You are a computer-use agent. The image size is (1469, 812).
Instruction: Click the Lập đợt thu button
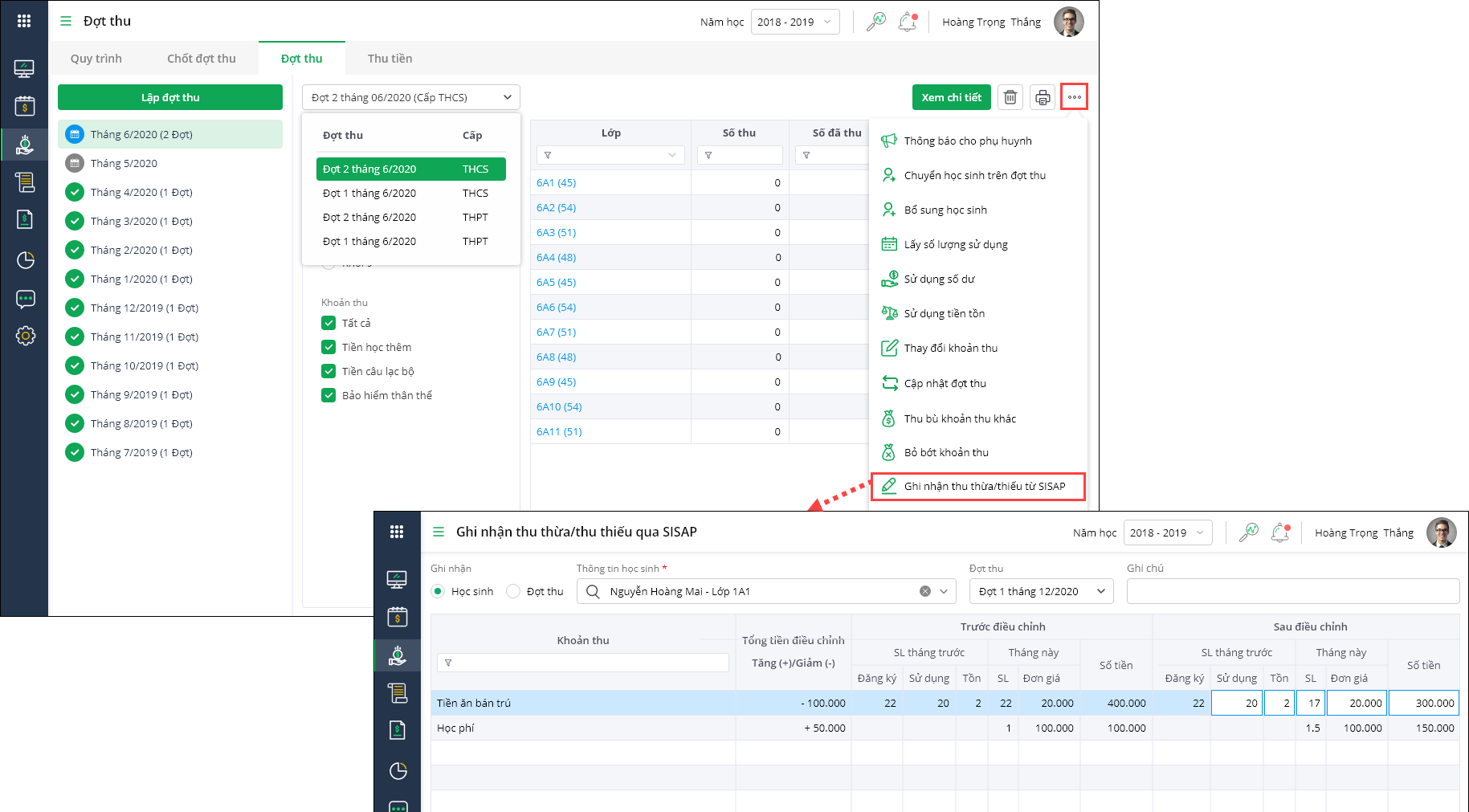click(170, 97)
